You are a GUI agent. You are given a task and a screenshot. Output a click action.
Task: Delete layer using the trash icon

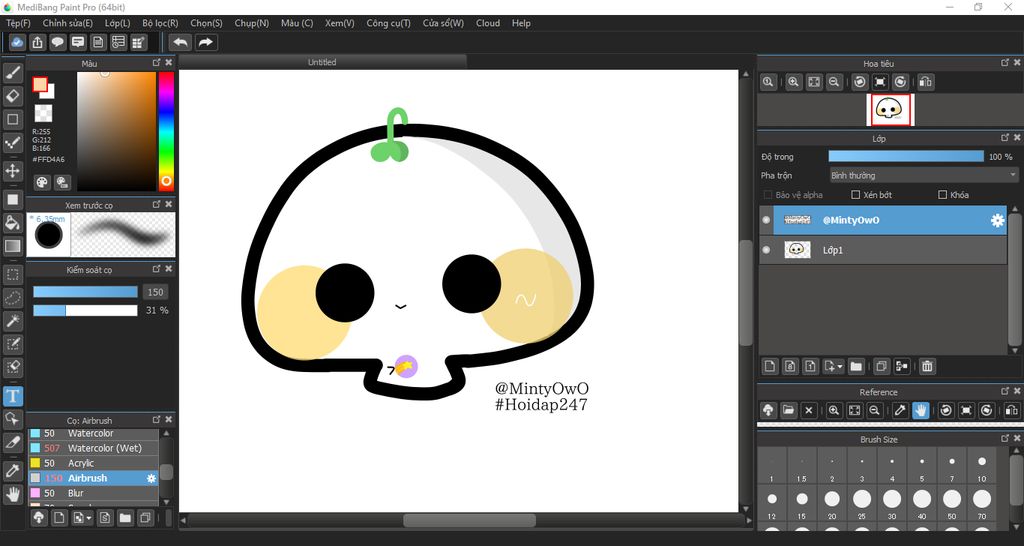(x=927, y=367)
